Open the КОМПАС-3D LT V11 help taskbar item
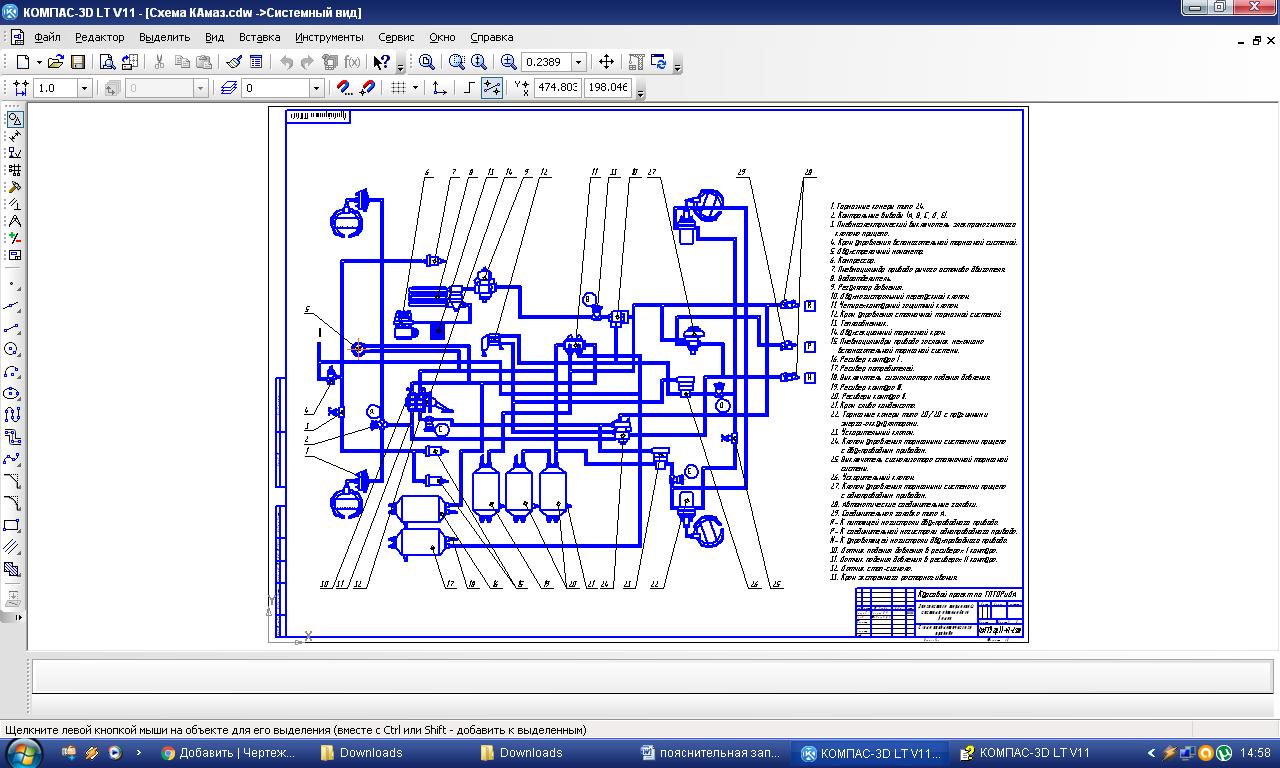The height and width of the screenshot is (768, 1280). (1029, 753)
